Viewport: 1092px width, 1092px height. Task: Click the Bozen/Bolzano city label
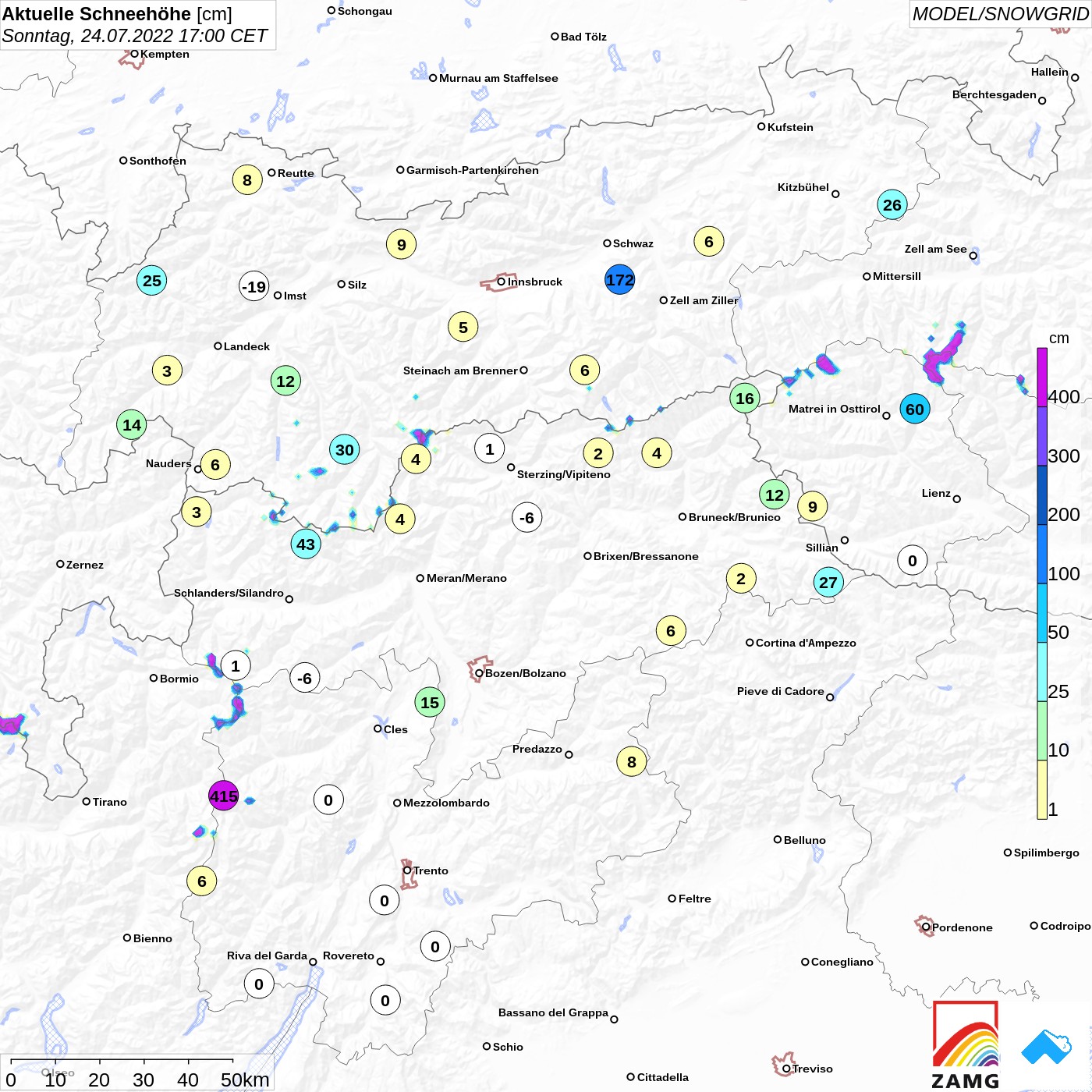click(525, 673)
